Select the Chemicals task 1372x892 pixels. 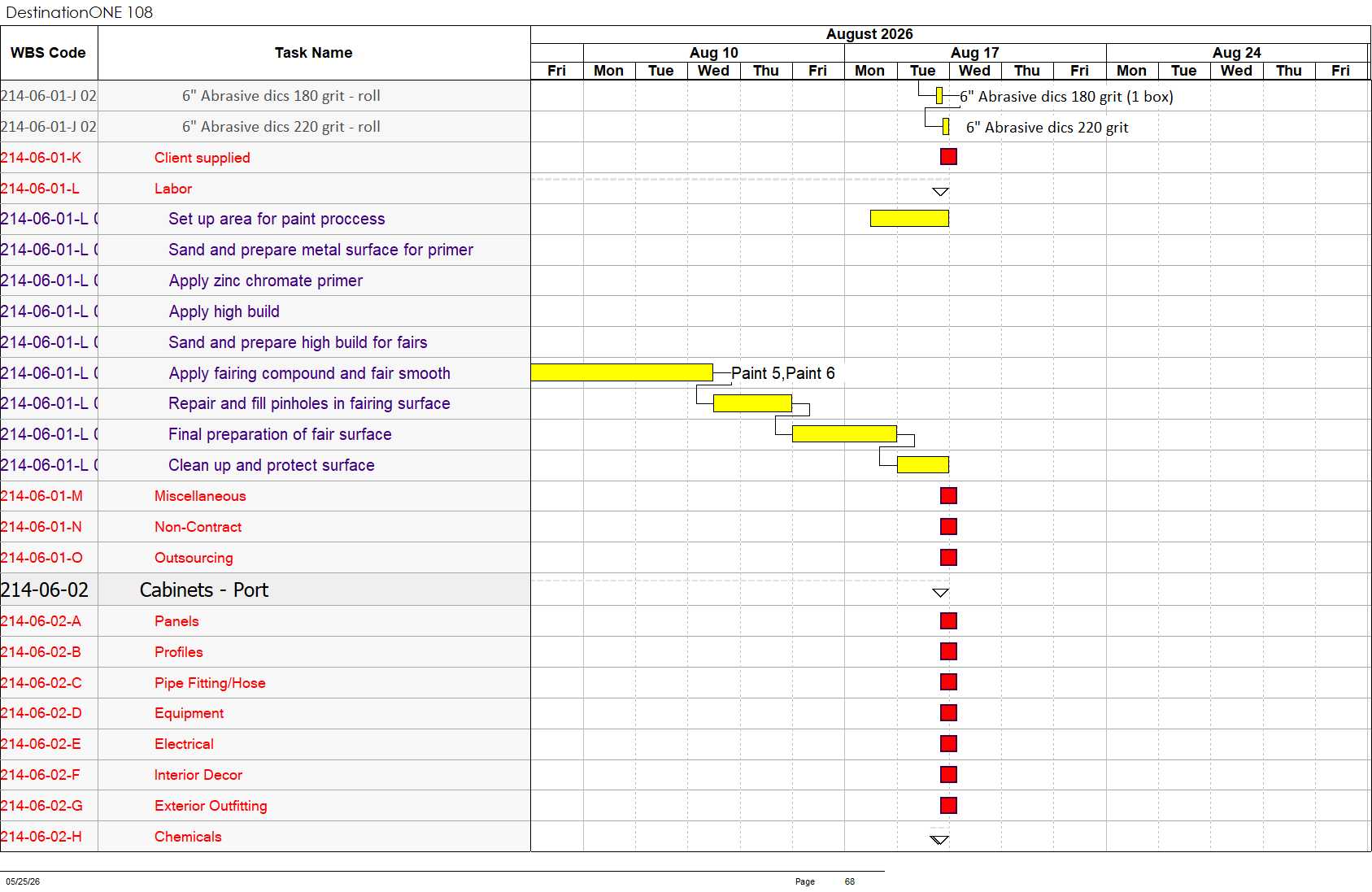tap(188, 837)
